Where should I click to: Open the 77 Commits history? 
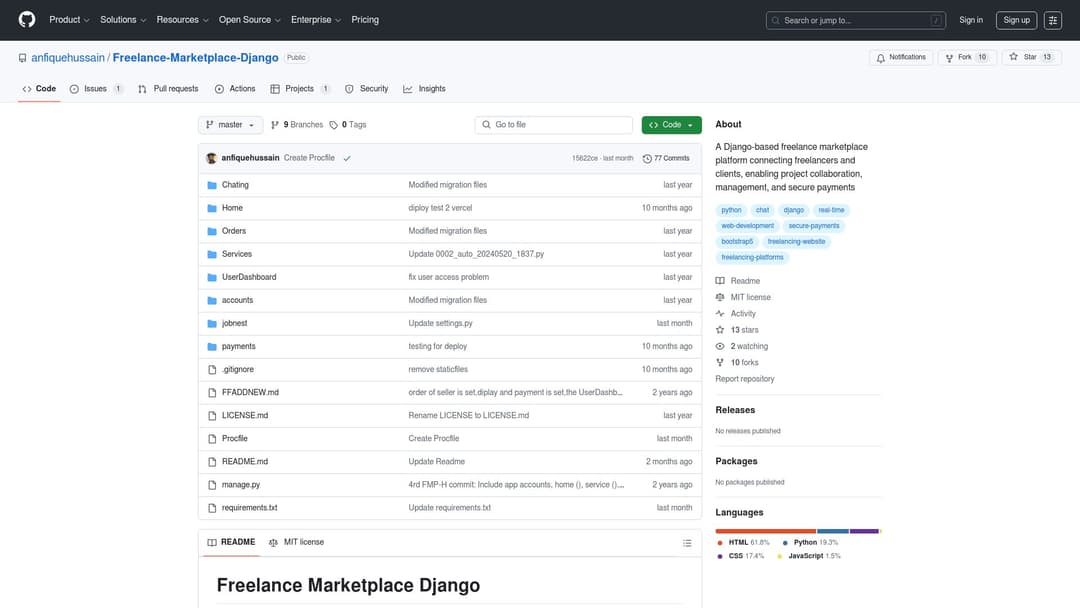pyautogui.click(x=666, y=158)
